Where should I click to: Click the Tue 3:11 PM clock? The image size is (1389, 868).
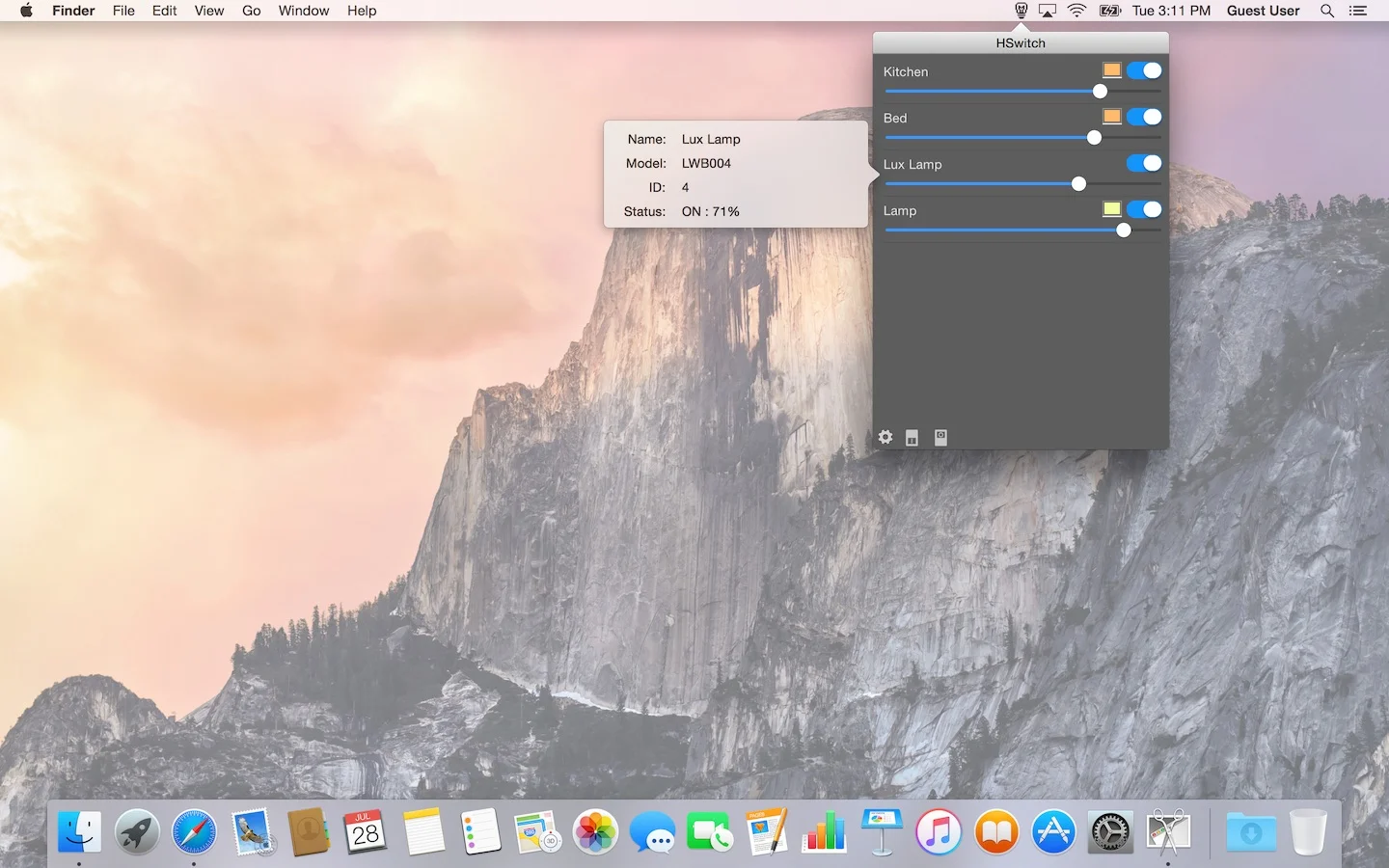[x=1171, y=11]
